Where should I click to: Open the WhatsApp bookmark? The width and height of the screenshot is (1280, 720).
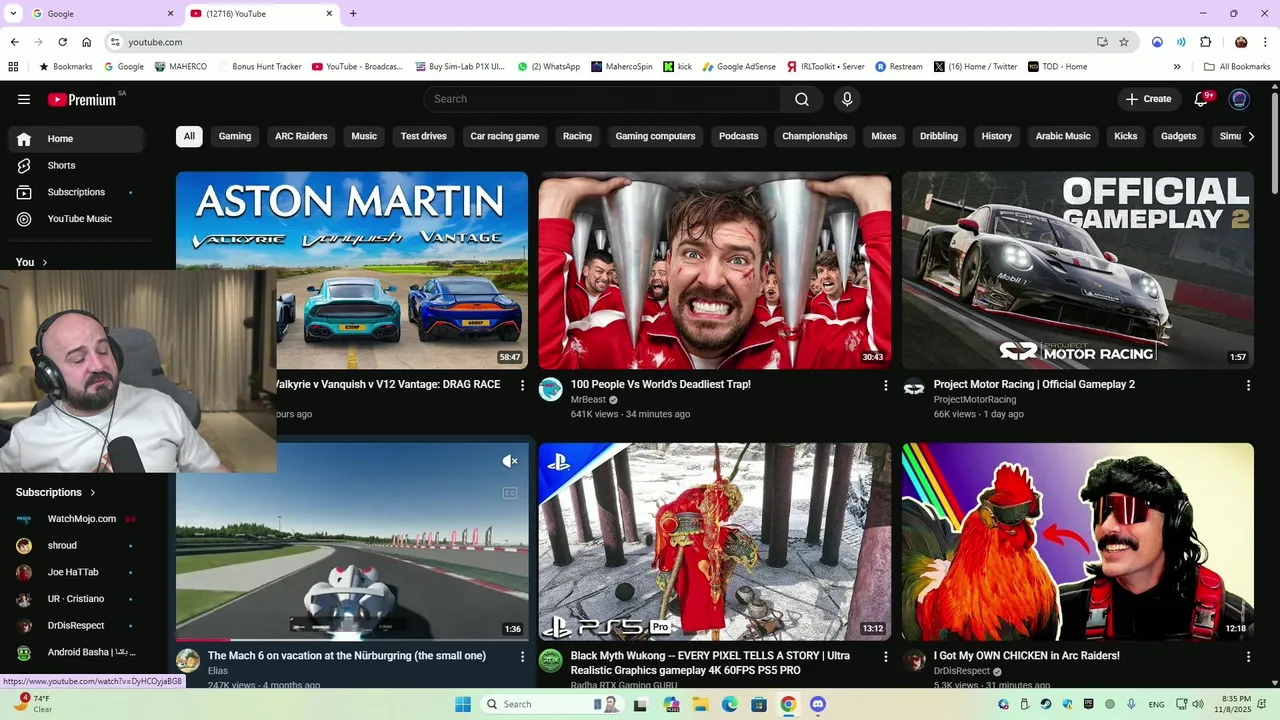point(549,67)
